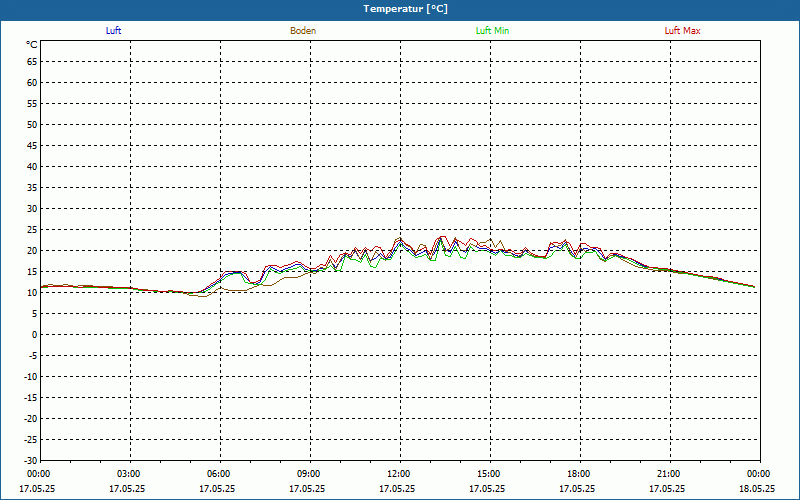Click the 45 y-axis label
800x500 pixels.
(x=32, y=145)
